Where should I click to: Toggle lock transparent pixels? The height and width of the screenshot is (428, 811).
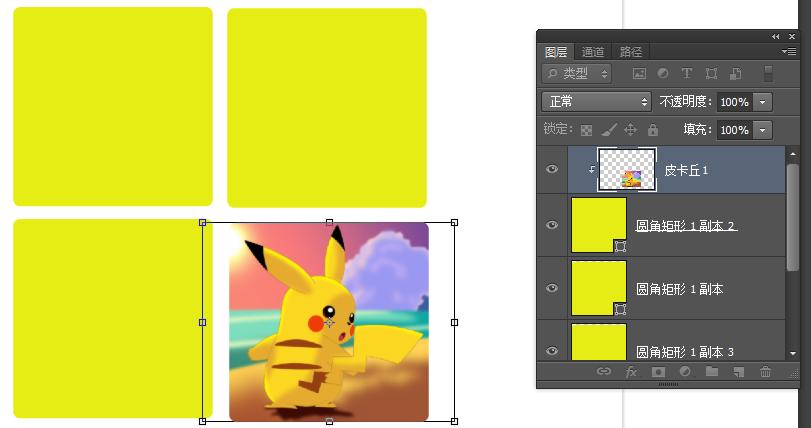click(x=586, y=130)
